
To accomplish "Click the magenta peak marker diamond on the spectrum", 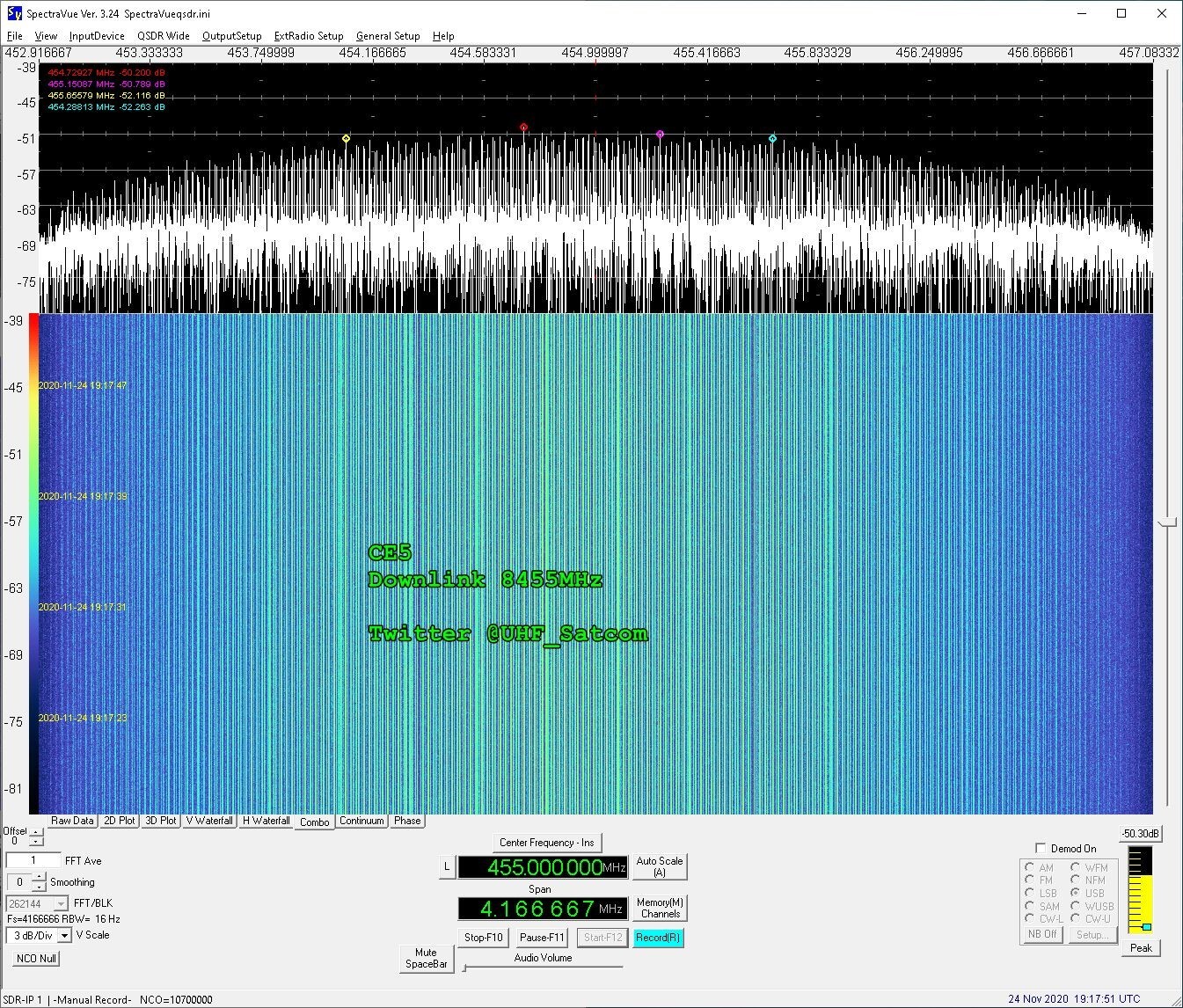I will tap(660, 135).
